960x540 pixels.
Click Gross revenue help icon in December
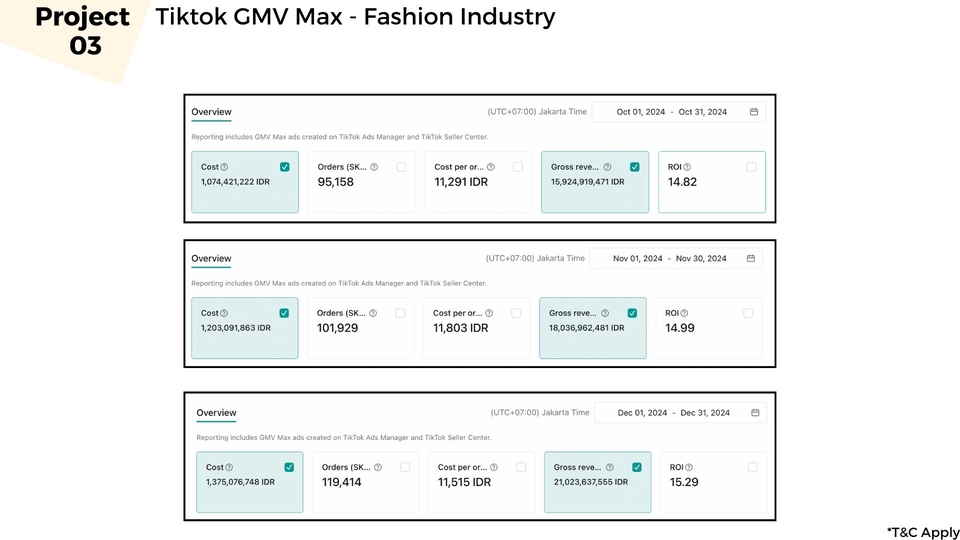609,467
